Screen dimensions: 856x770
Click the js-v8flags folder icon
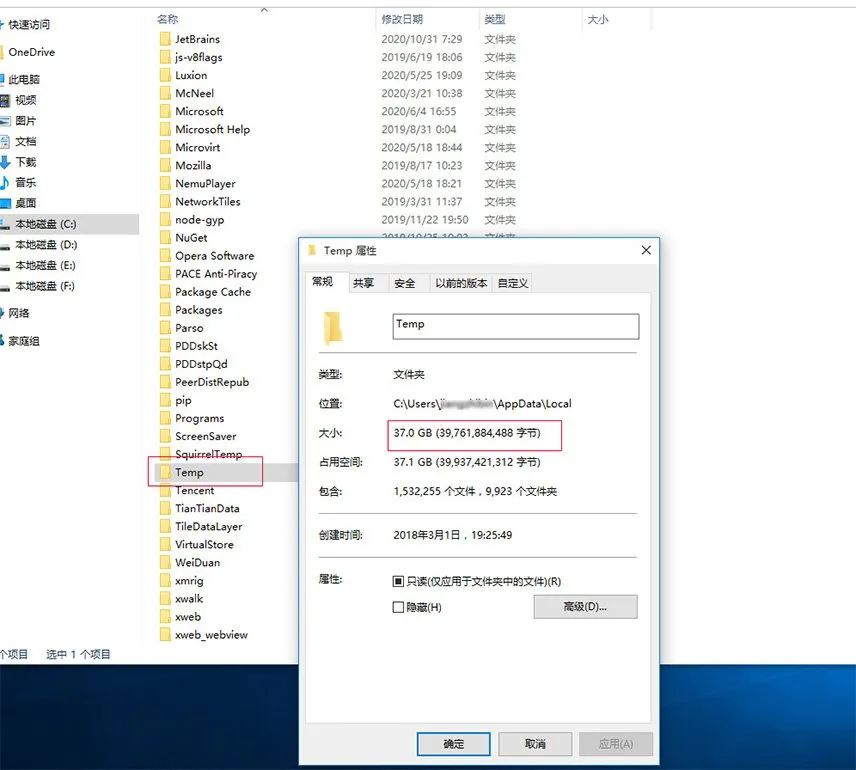(x=165, y=57)
